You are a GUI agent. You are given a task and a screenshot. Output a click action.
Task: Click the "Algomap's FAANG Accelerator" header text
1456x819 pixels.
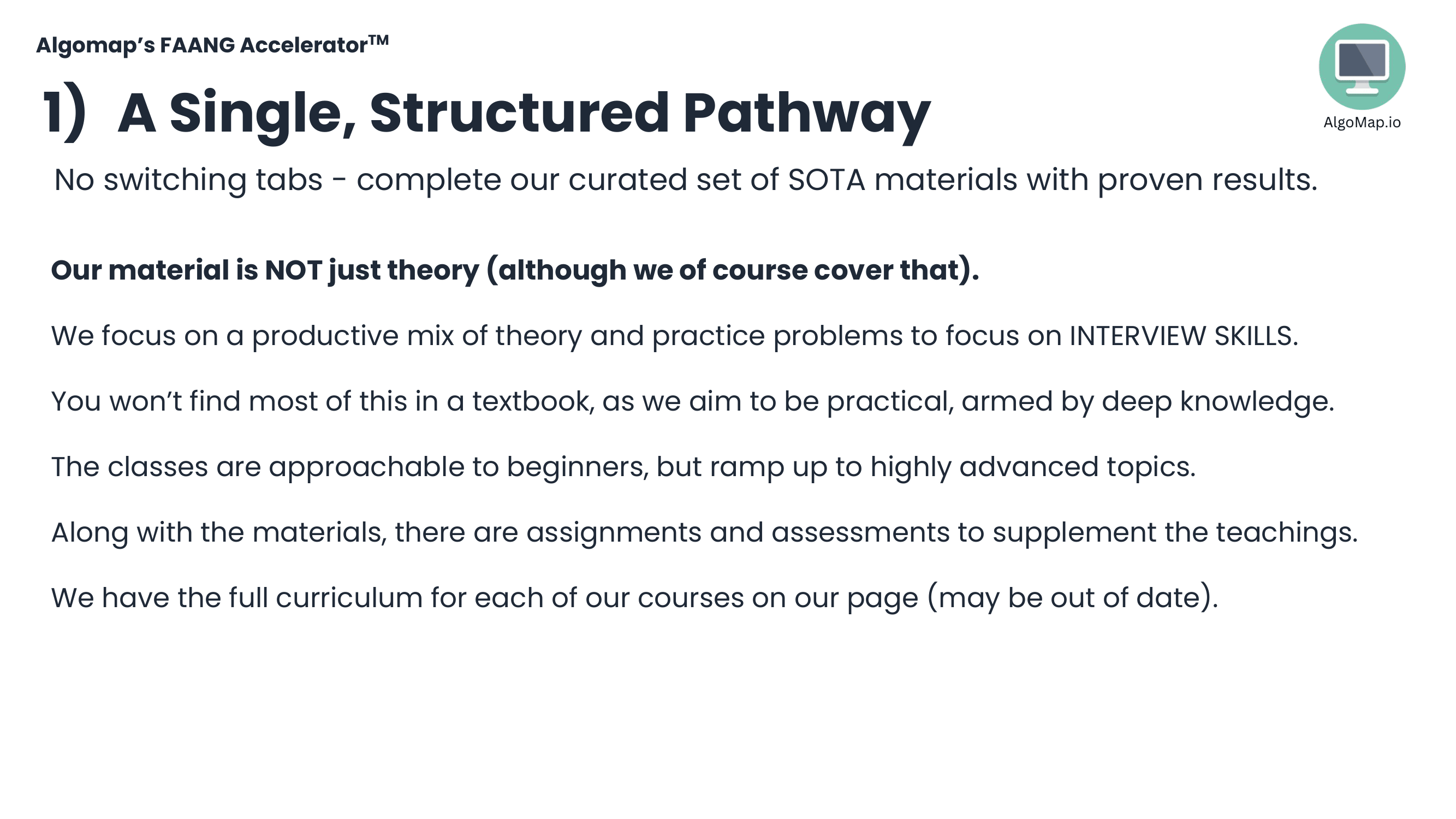coord(201,45)
